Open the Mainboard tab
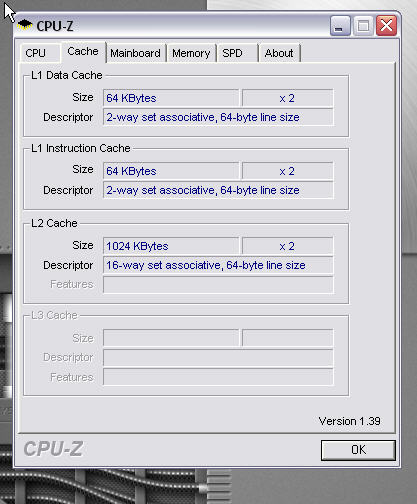The image size is (417, 504). (136, 53)
